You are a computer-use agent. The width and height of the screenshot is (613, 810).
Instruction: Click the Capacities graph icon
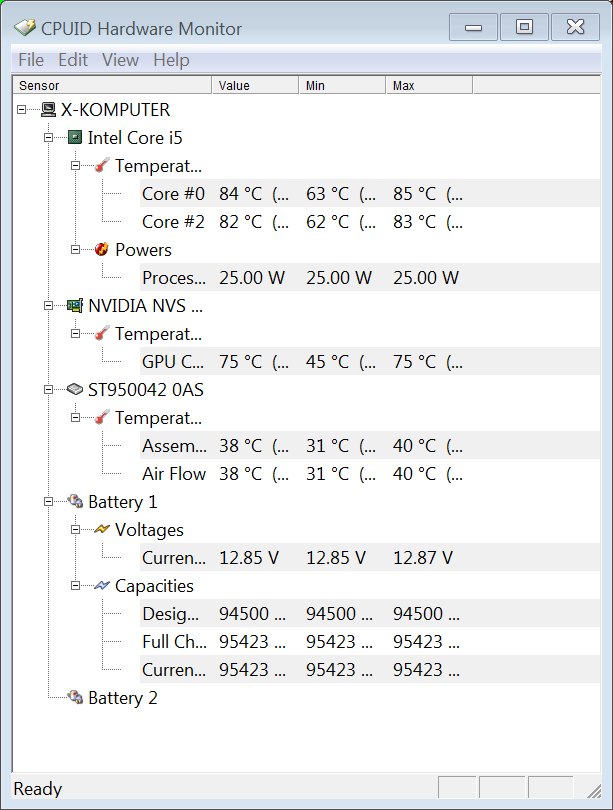pyautogui.click(x=102, y=585)
